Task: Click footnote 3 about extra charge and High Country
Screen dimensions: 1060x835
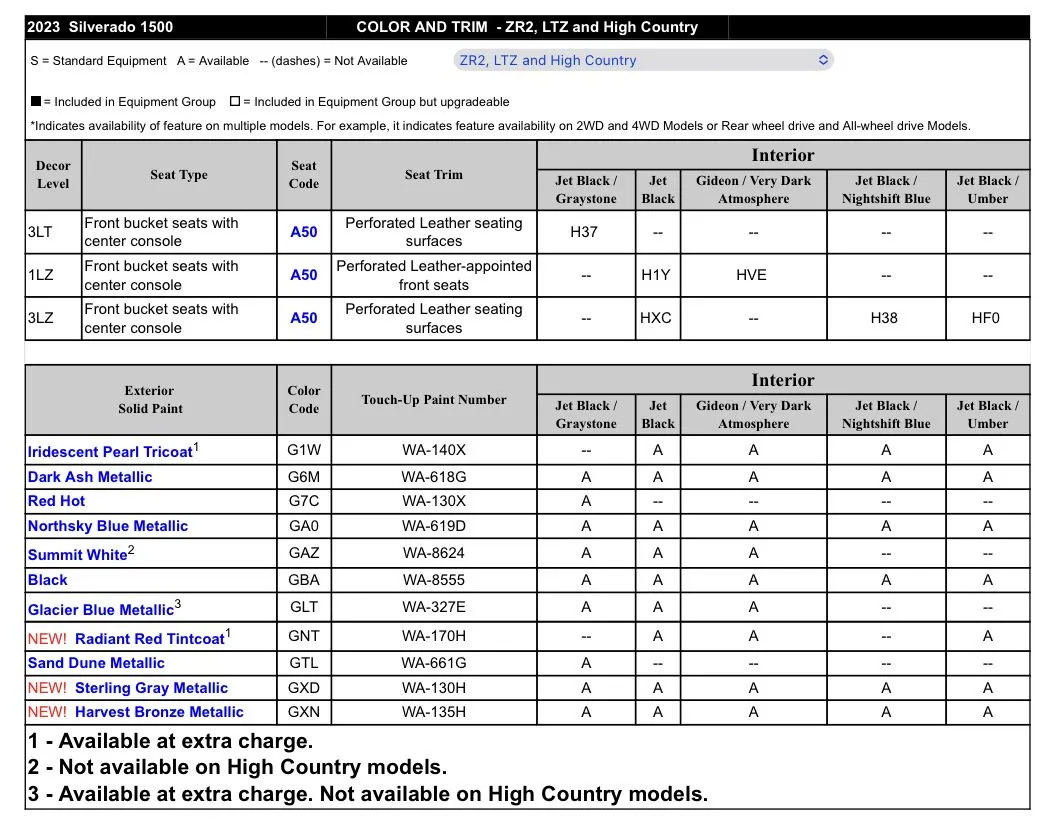Action: click(x=368, y=794)
